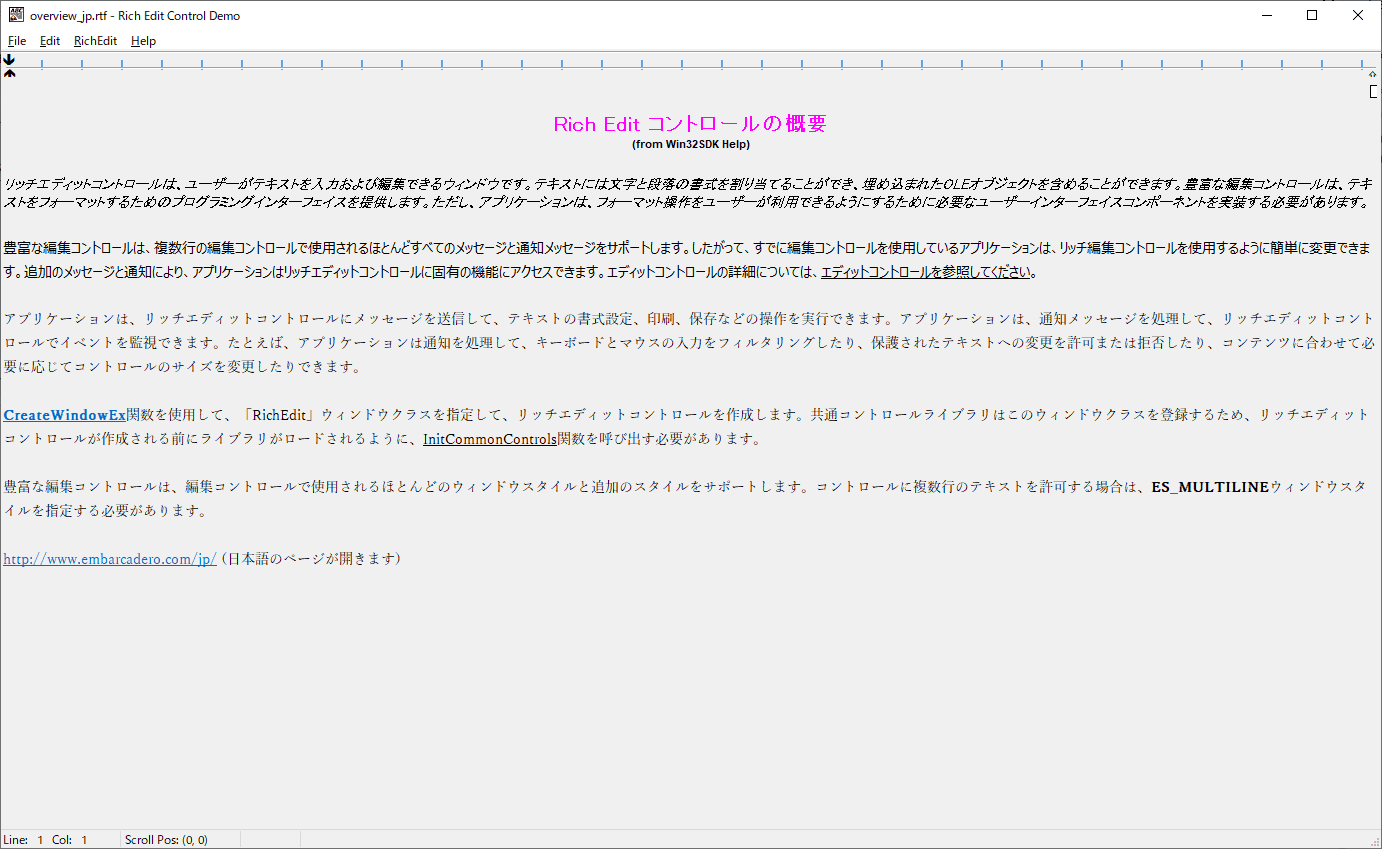Screen dimensions: 1382x849
Task: Open the Help menu
Action: (143, 41)
